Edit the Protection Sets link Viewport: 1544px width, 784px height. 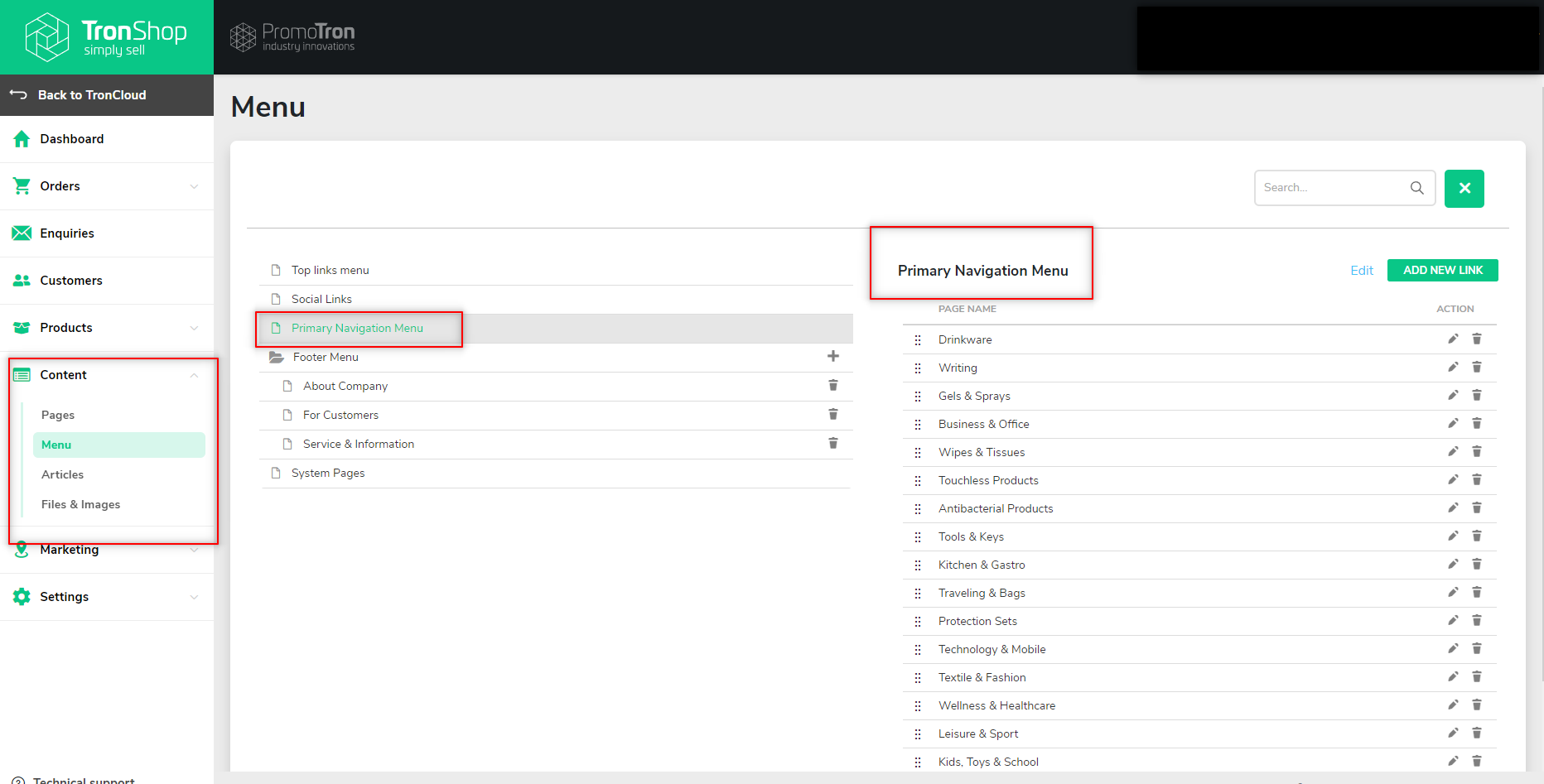coord(1453,620)
